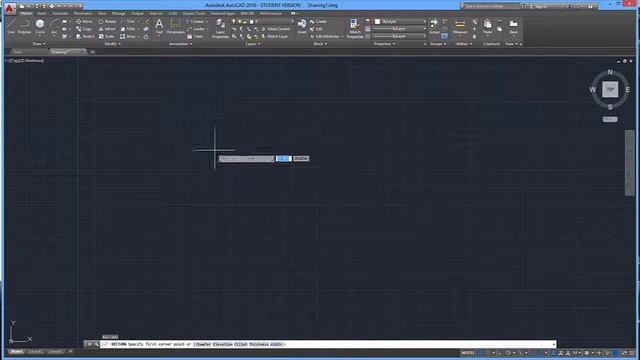This screenshot has height=360, width=640.
Task: Click the Chamfer command option
Action: [203, 344]
